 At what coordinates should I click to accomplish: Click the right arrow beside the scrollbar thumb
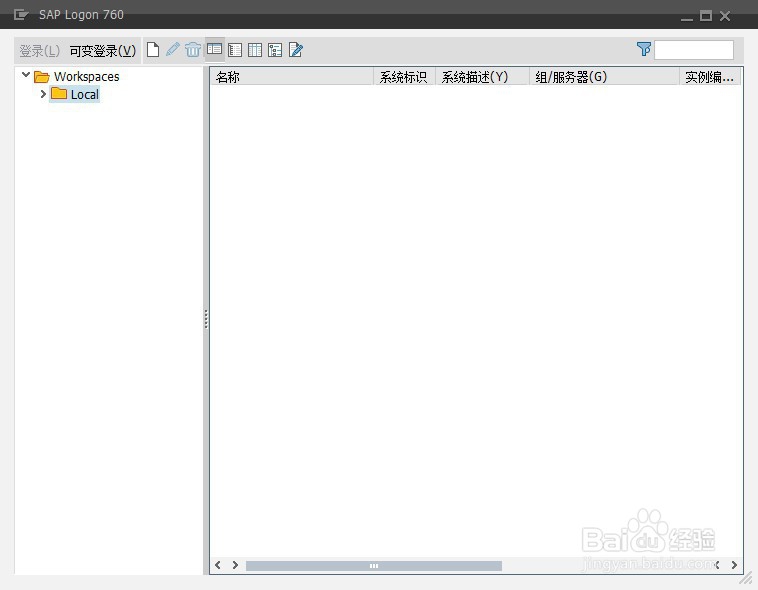point(235,565)
